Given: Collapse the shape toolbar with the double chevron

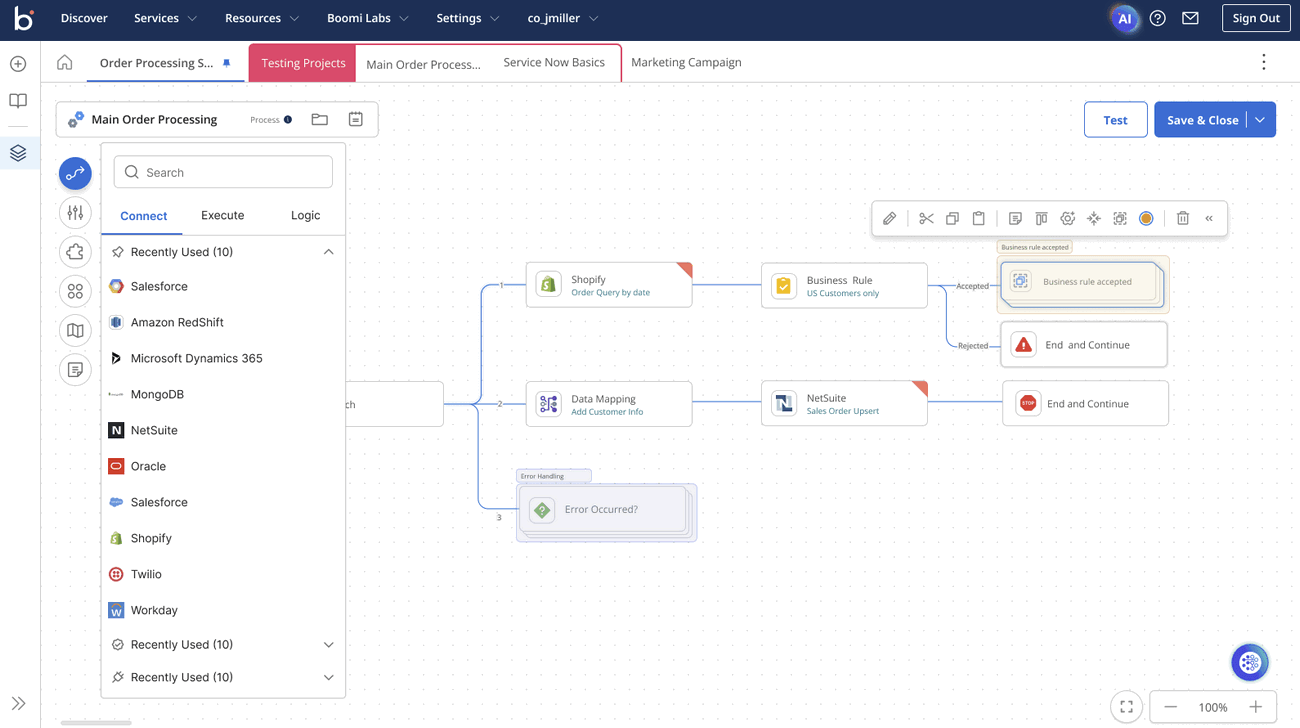Looking at the screenshot, I should (x=1209, y=218).
